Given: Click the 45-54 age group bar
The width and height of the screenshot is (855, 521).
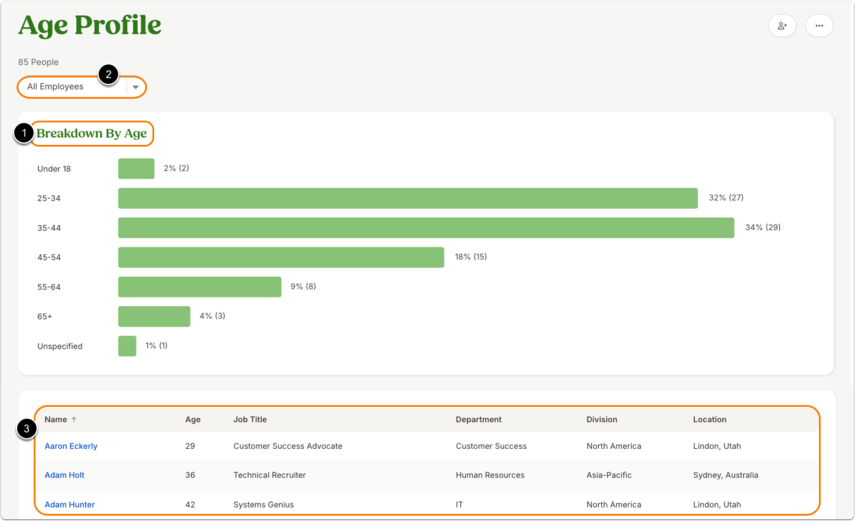Looking at the screenshot, I should tap(281, 257).
